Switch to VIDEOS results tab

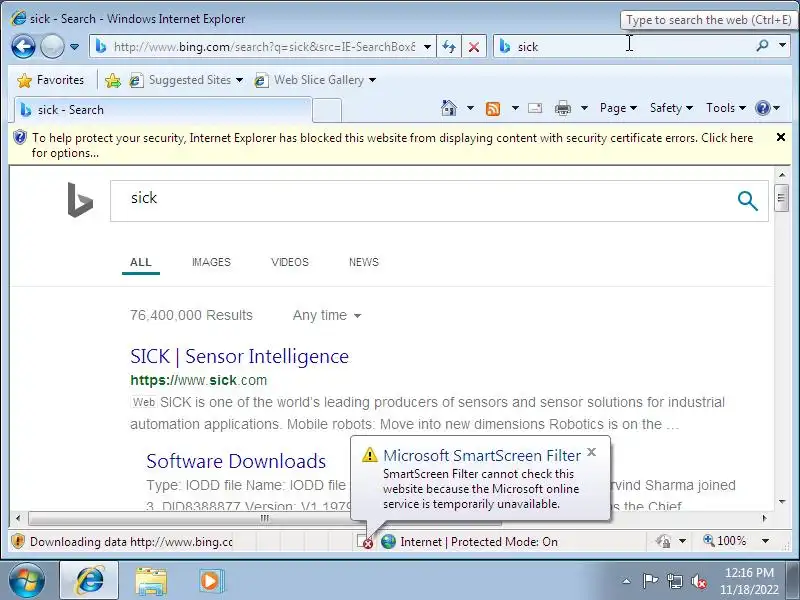coord(290,262)
